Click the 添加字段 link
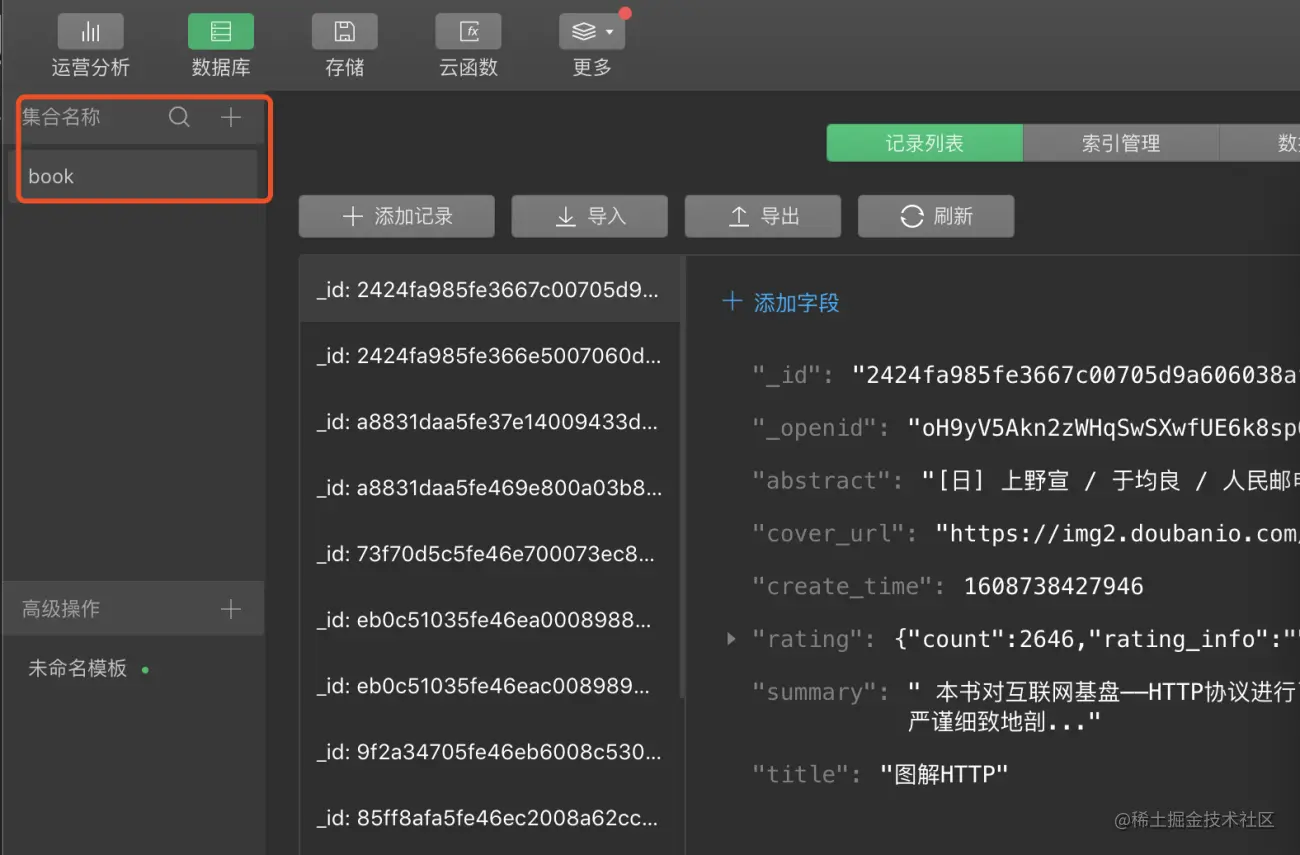 [781, 303]
